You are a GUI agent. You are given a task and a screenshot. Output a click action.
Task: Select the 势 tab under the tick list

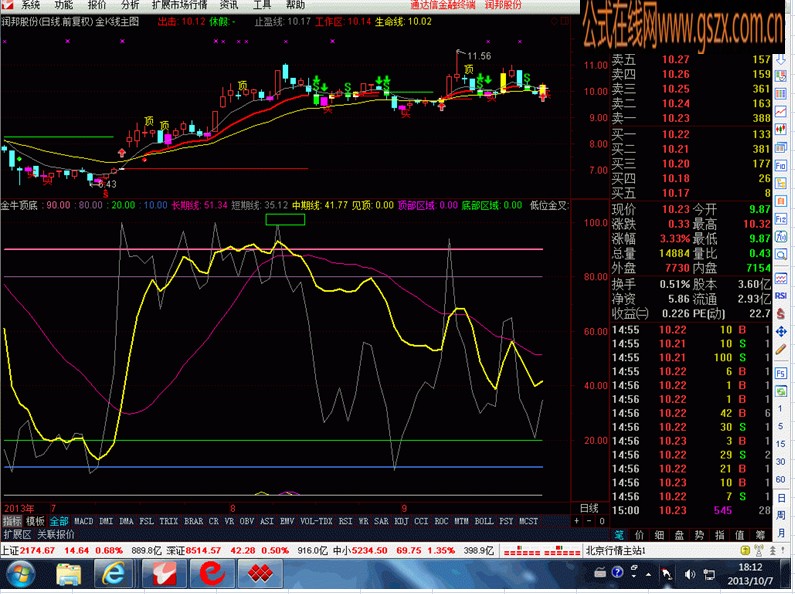(x=699, y=535)
